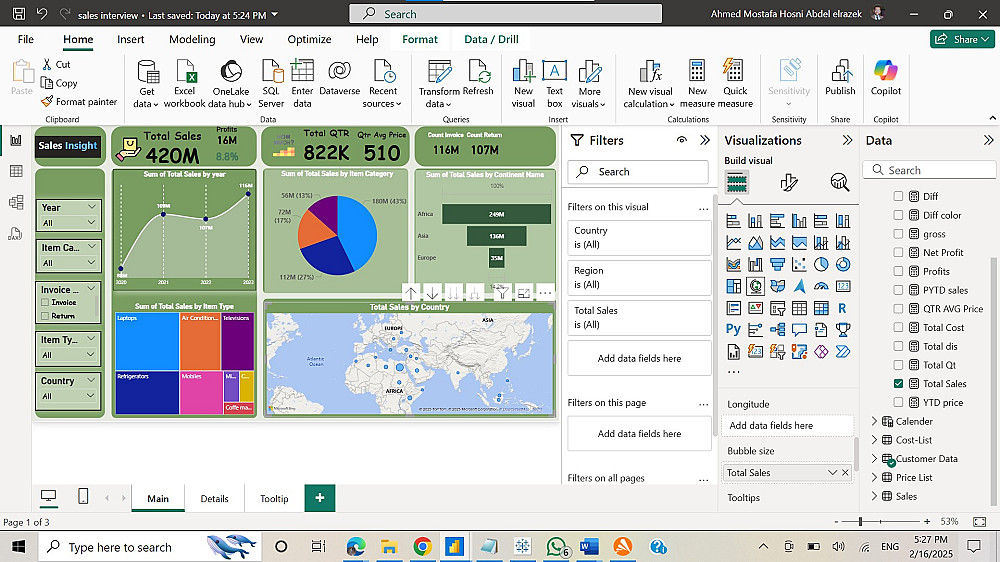Open the Format visual pane icon
Screen dimensions: 1000x562
click(x=789, y=182)
